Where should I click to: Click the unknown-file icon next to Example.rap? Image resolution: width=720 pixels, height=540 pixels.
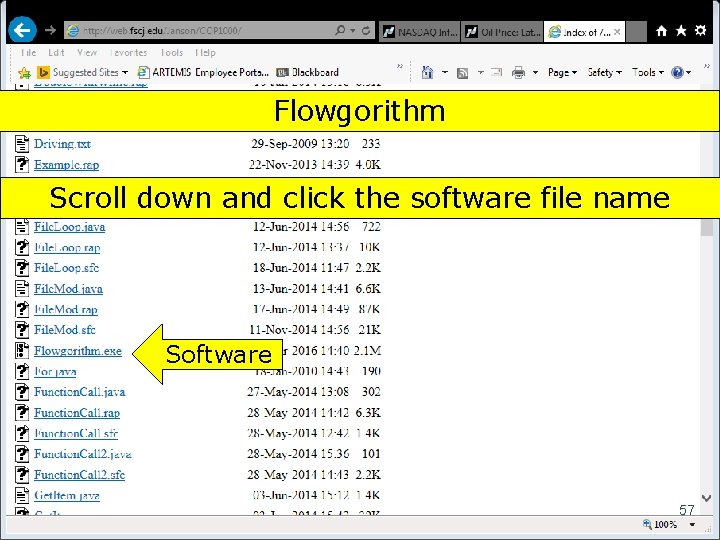click(22, 164)
